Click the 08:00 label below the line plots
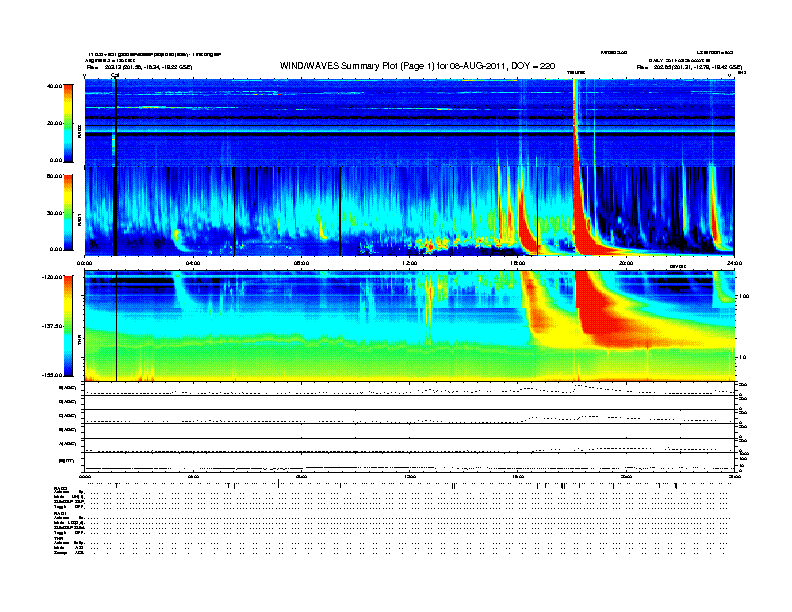The height and width of the screenshot is (612, 792). coord(301,476)
